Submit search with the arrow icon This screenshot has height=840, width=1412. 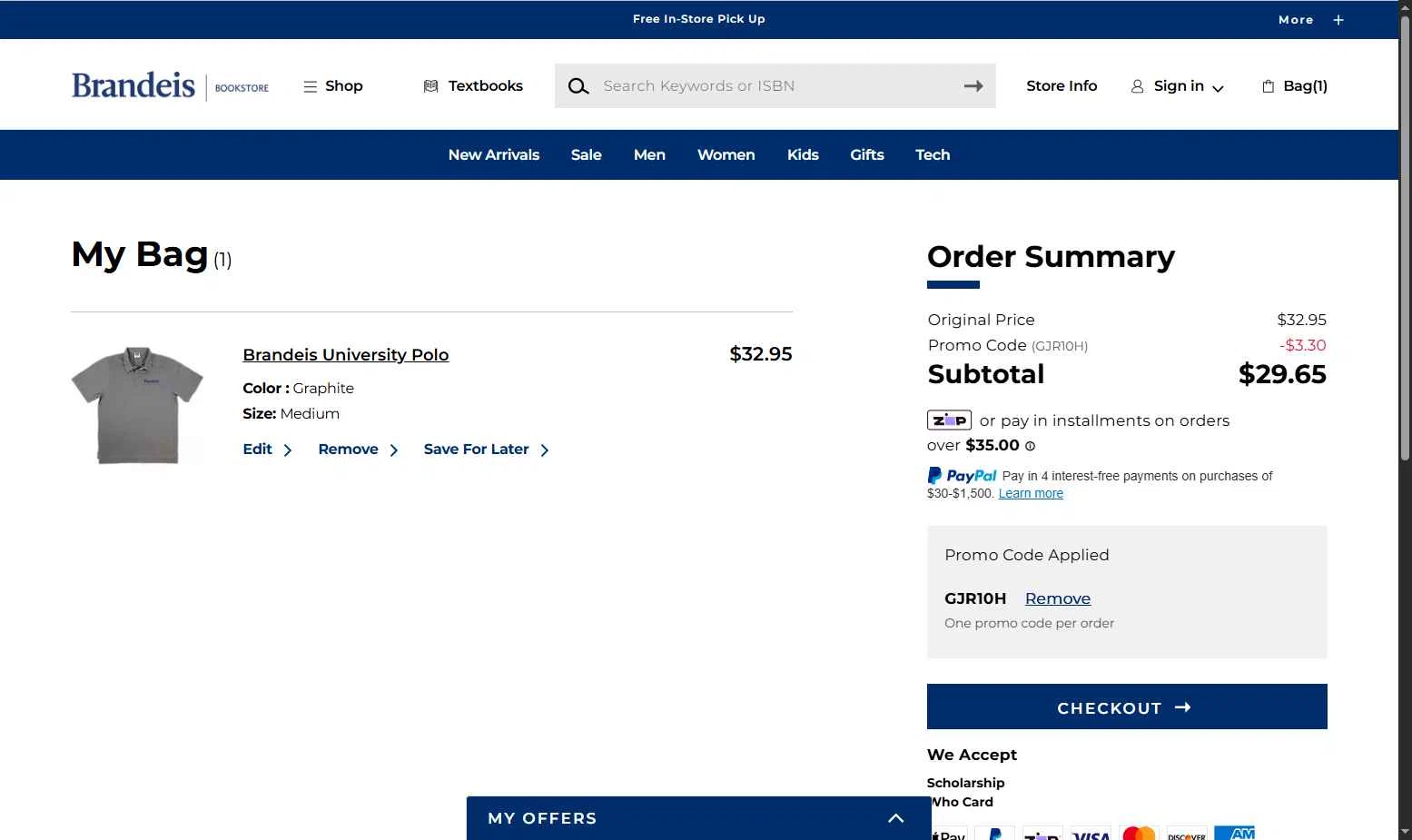pyautogui.click(x=973, y=86)
